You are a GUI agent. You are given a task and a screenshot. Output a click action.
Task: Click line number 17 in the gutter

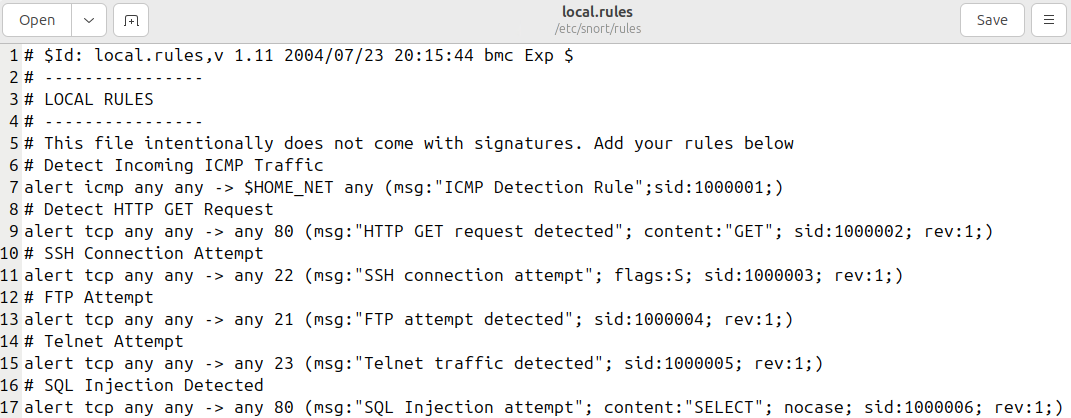pyautogui.click(x=10, y=406)
